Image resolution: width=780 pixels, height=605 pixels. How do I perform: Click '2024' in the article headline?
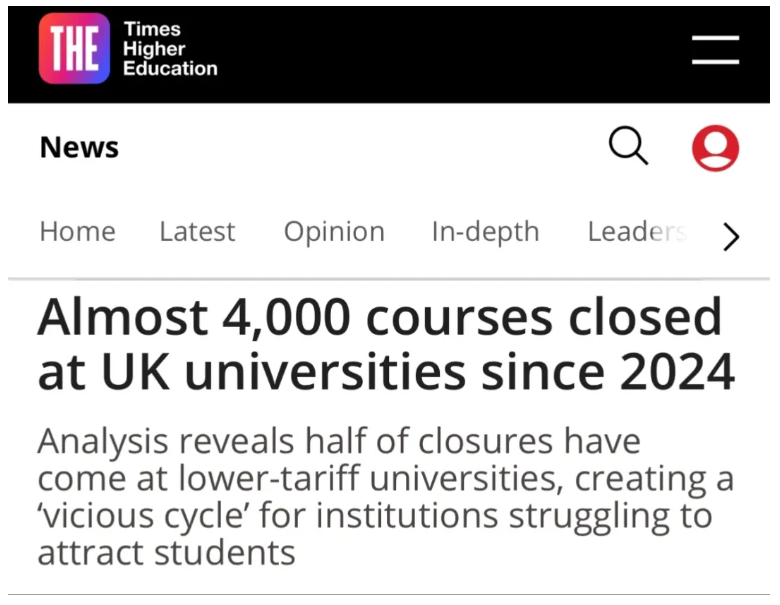pyautogui.click(x=677, y=373)
